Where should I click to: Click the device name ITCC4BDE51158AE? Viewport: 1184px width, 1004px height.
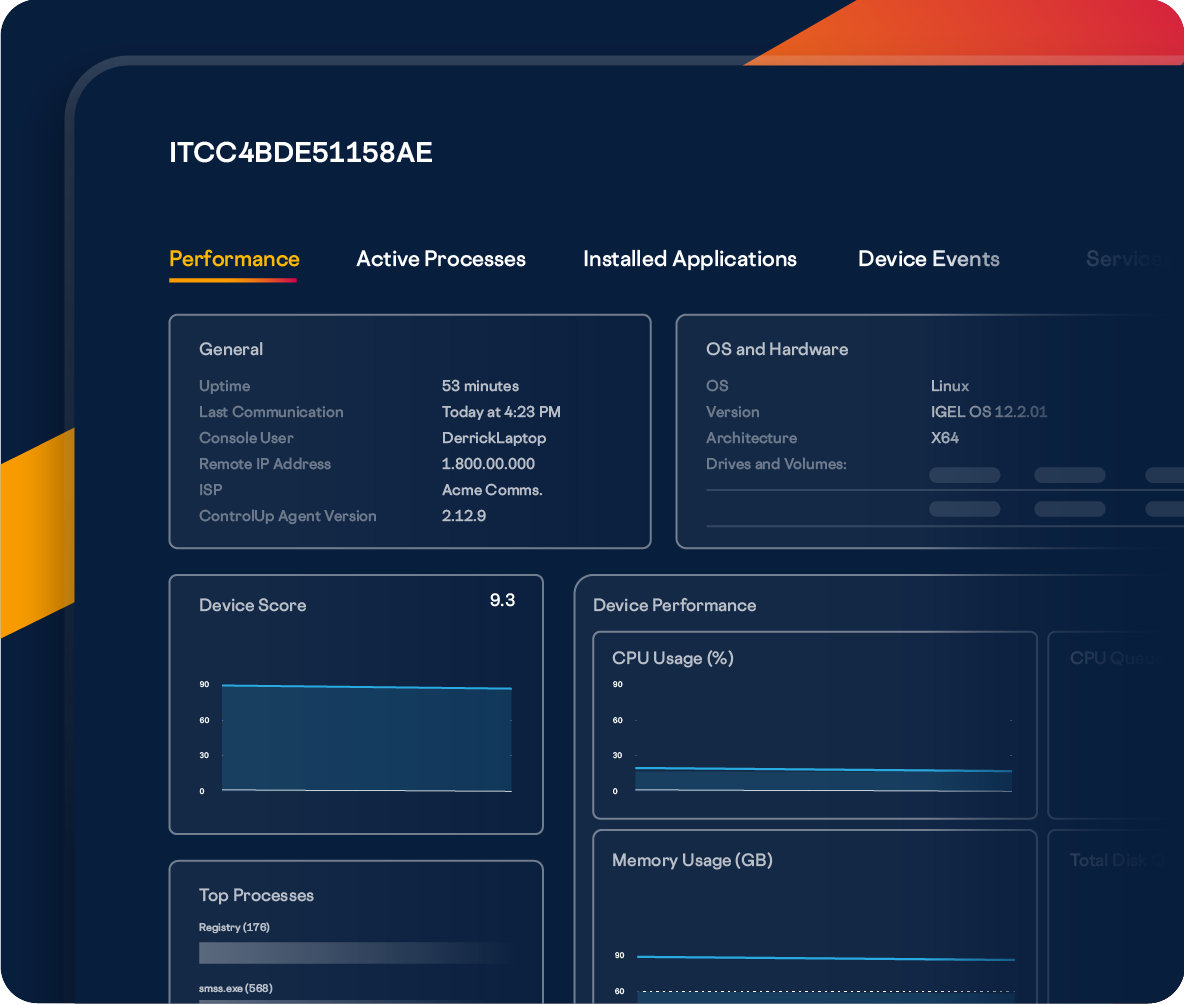pyautogui.click(x=301, y=153)
